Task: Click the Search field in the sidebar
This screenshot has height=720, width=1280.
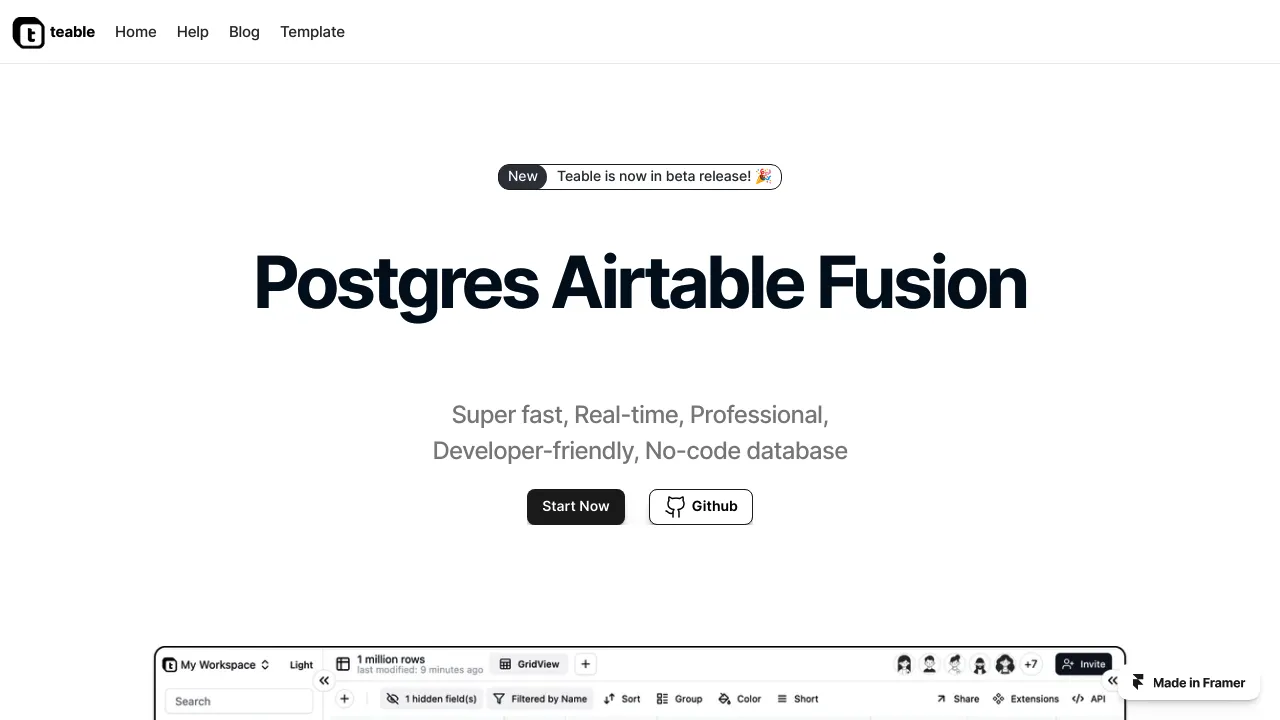Action: point(239,701)
